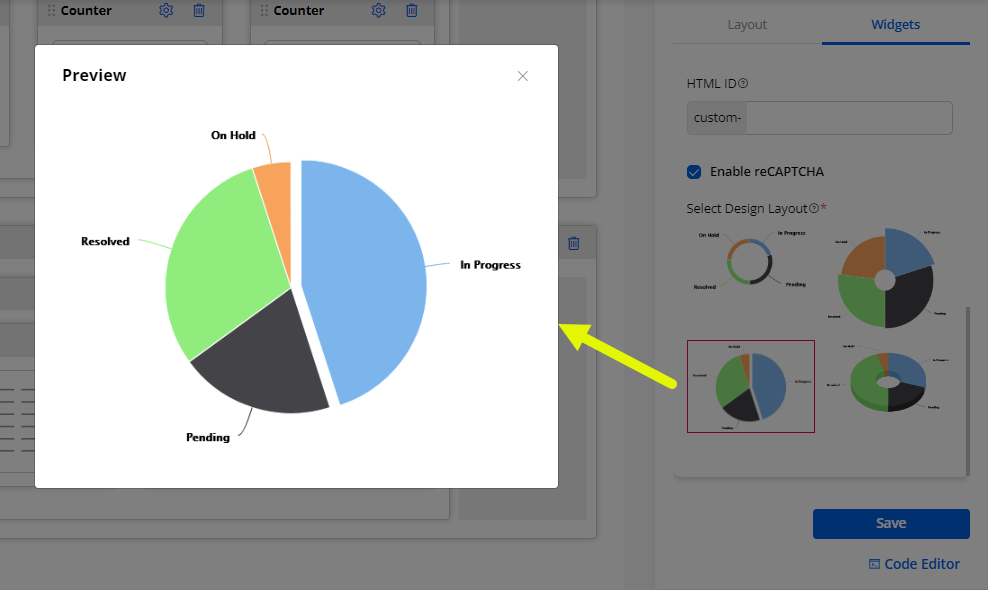Delete the first Counter widget

point(199,11)
